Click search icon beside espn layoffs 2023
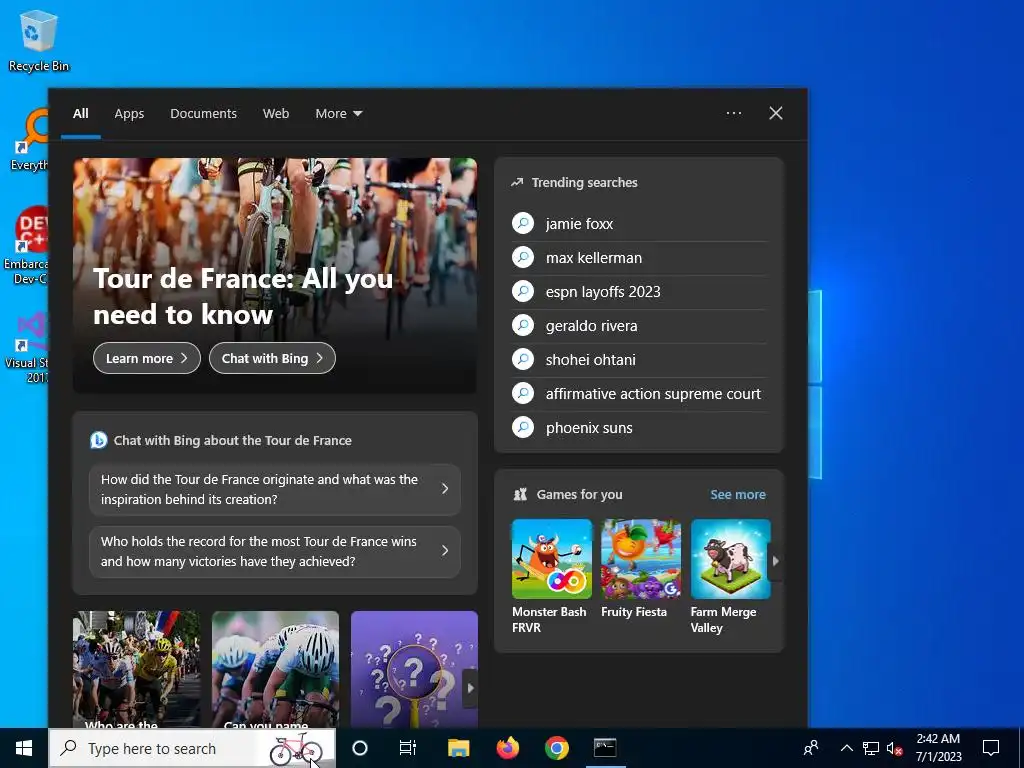This screenshot has height=768, width=1024. (x=523, y=291)
